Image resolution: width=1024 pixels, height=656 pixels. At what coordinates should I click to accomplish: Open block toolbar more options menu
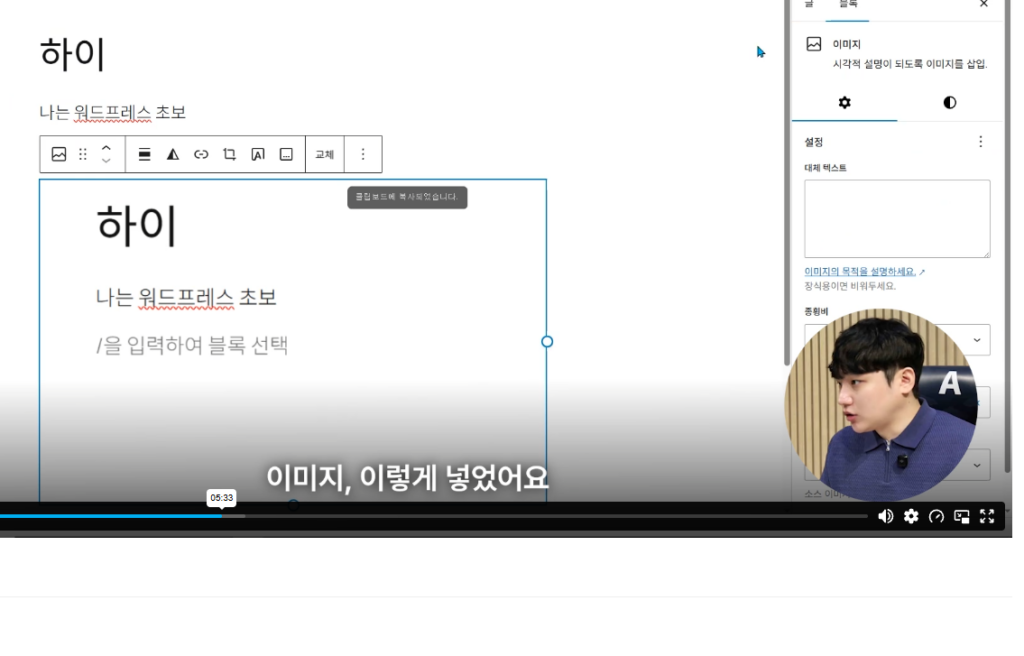coord(363,154)
